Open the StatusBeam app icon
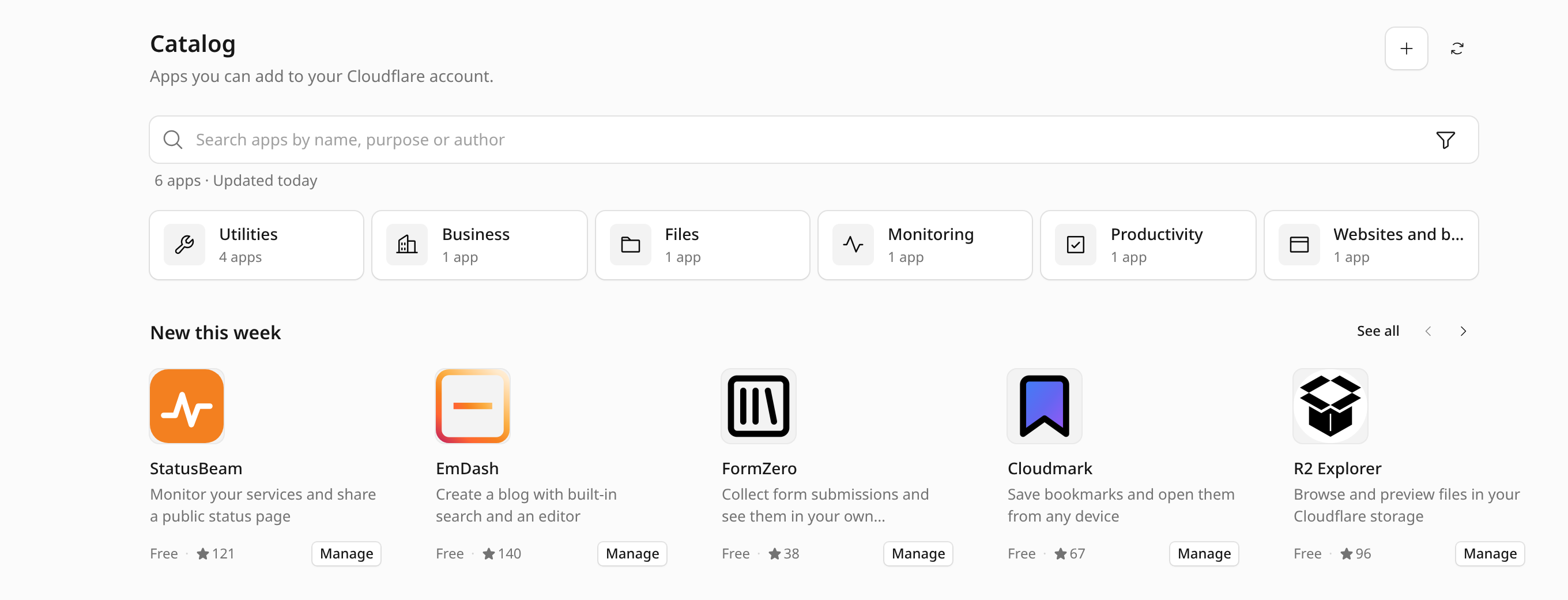The height and width of the screenshot is (600, 1568). coord(187,406)
